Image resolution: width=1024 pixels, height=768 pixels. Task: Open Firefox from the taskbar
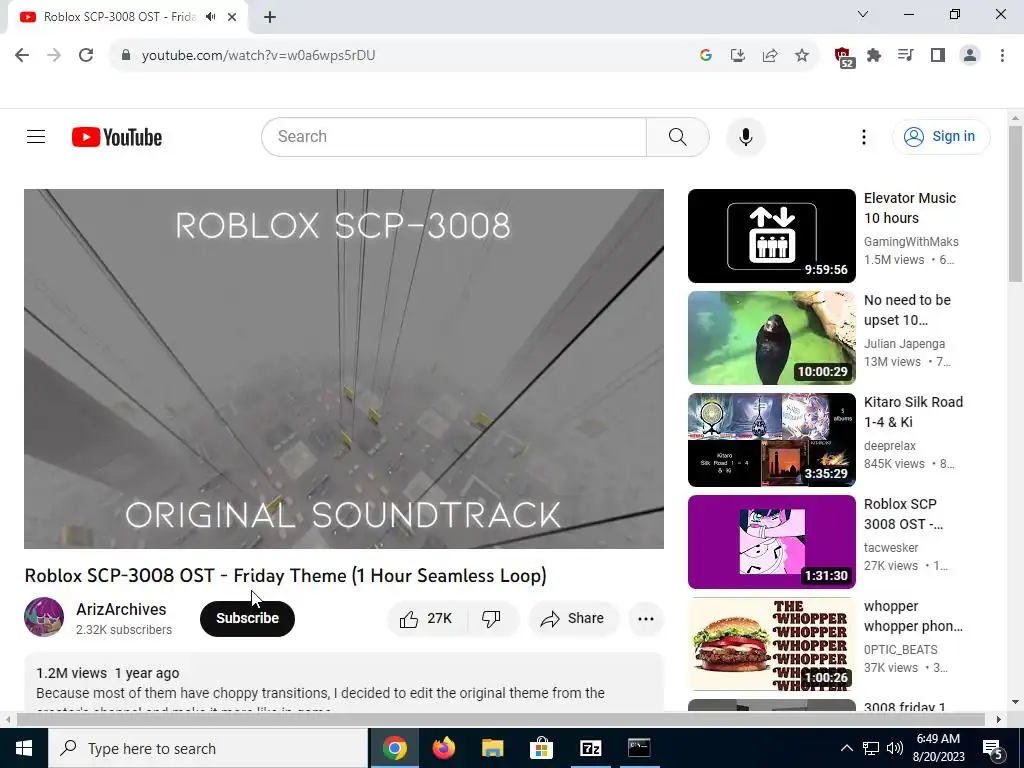click(x=443, y=748)
